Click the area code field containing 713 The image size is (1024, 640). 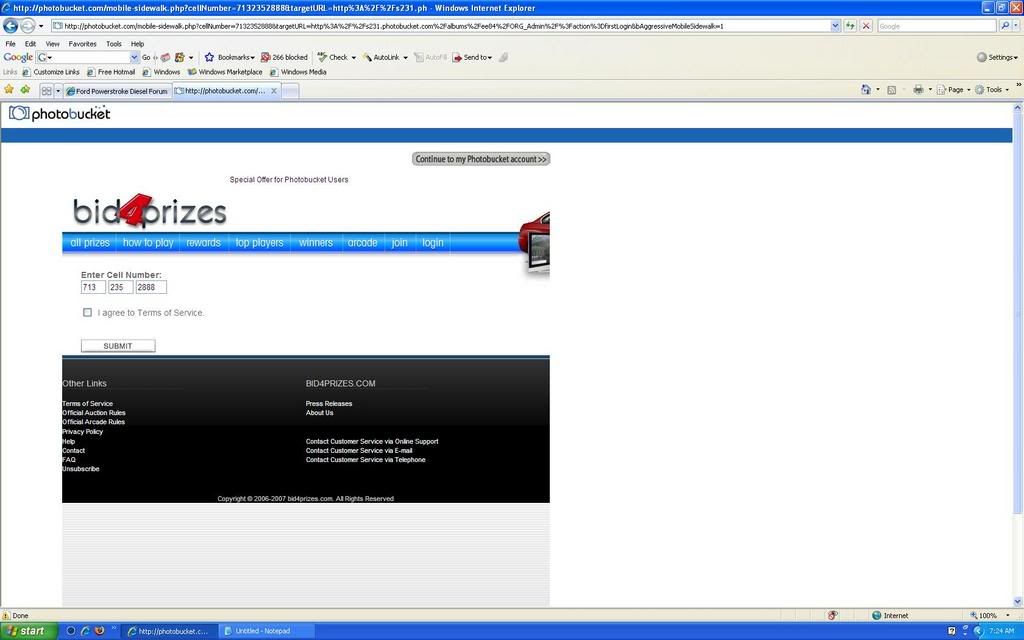(x=93, y=287)
